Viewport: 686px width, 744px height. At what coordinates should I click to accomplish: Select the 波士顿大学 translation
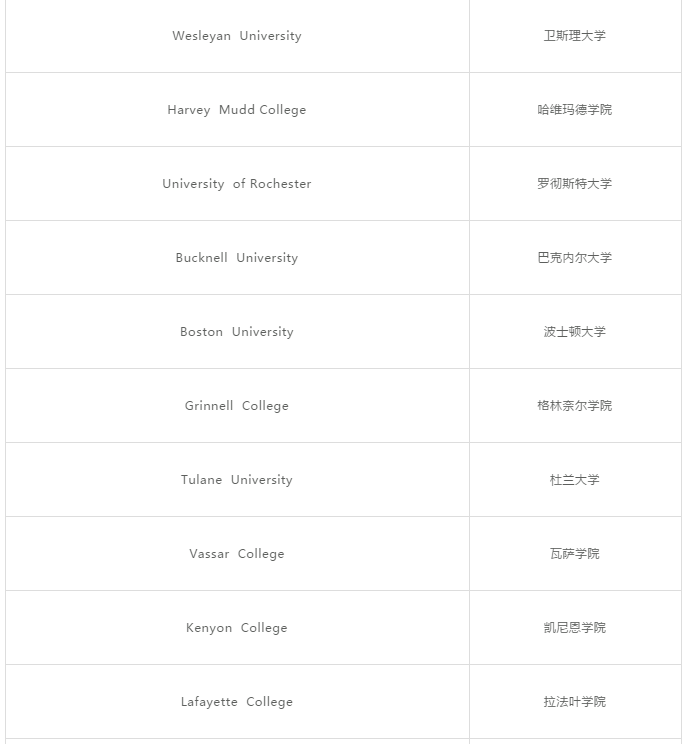click(575, 332)
